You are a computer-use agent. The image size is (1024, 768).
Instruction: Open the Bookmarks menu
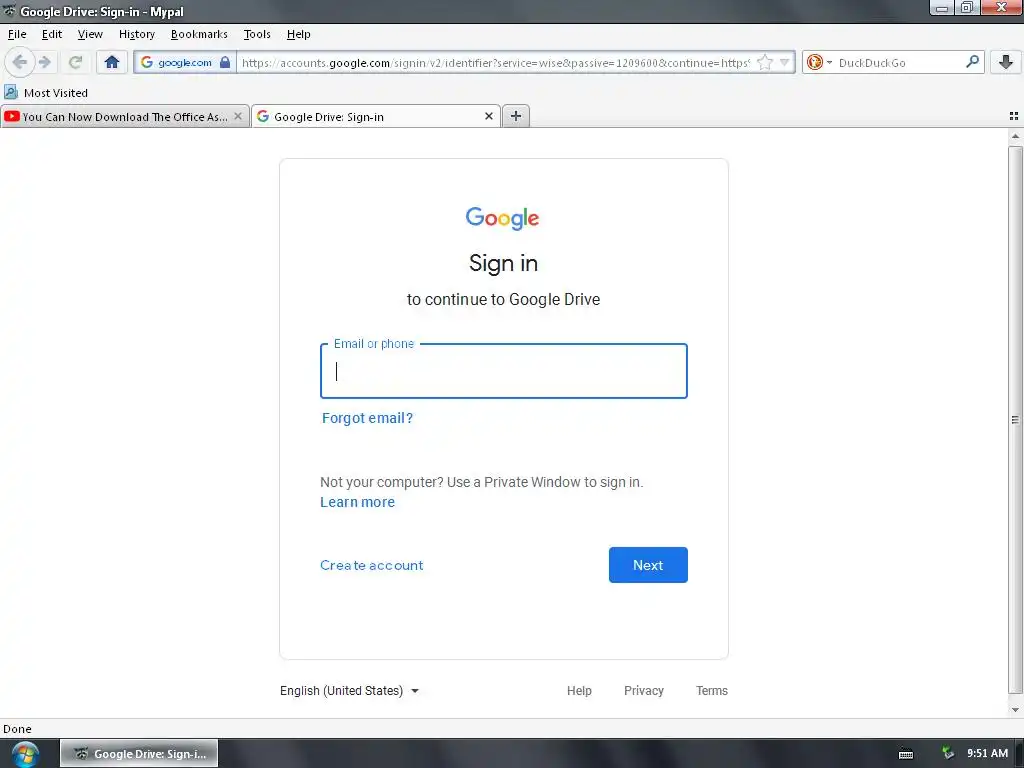pyautogui.click(x=199, y=34)
